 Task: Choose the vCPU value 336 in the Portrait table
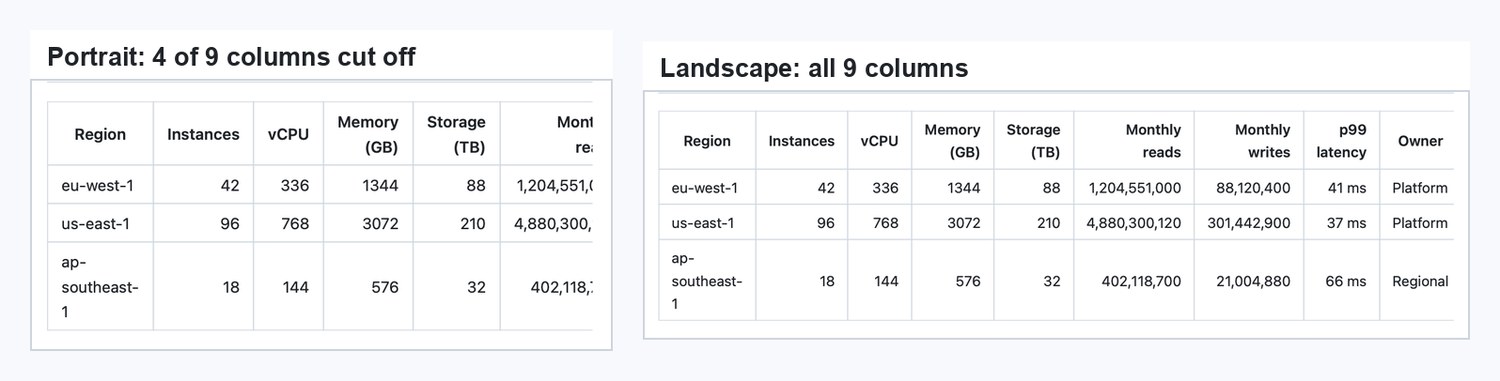288,185
